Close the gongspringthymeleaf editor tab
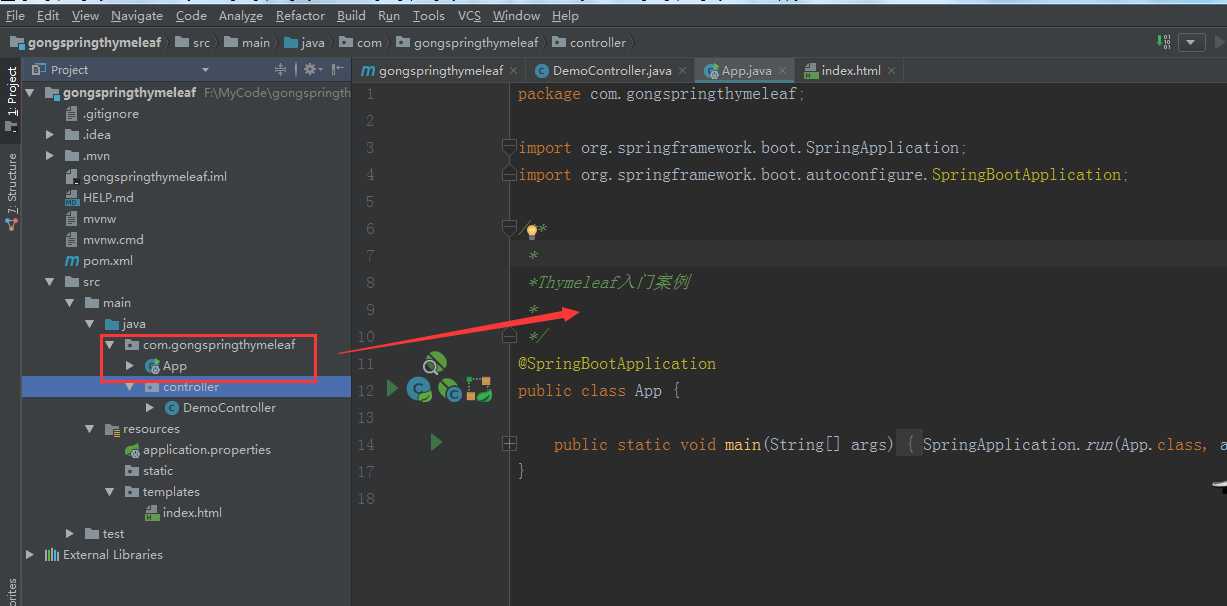The width and height of the screenshot is (1227, 606). [x=513, y=71]
